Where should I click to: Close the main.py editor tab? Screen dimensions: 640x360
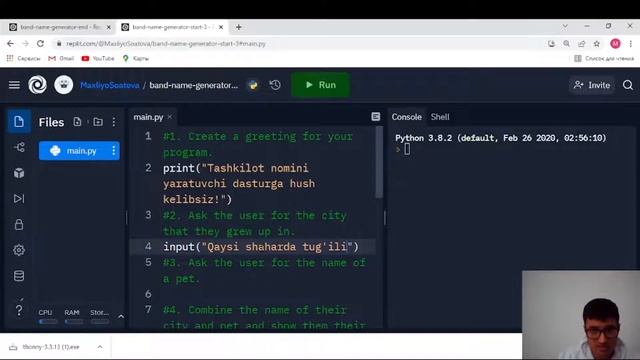(x=170, y=117)
